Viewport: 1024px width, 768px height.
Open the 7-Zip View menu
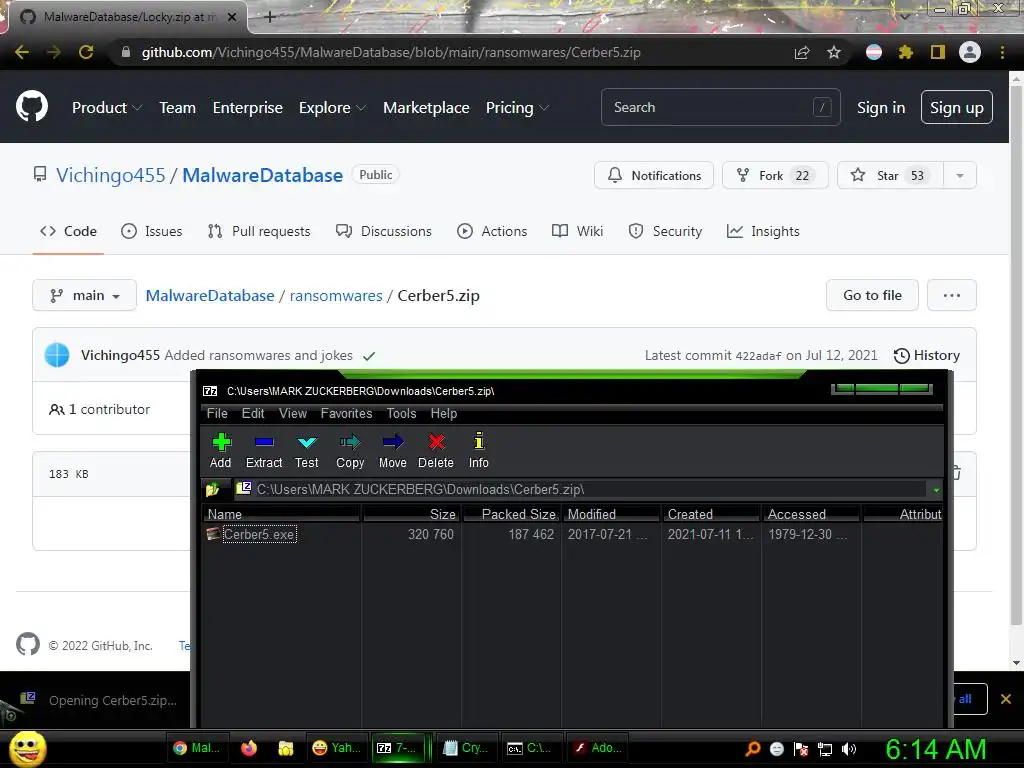tap(293, 413)
